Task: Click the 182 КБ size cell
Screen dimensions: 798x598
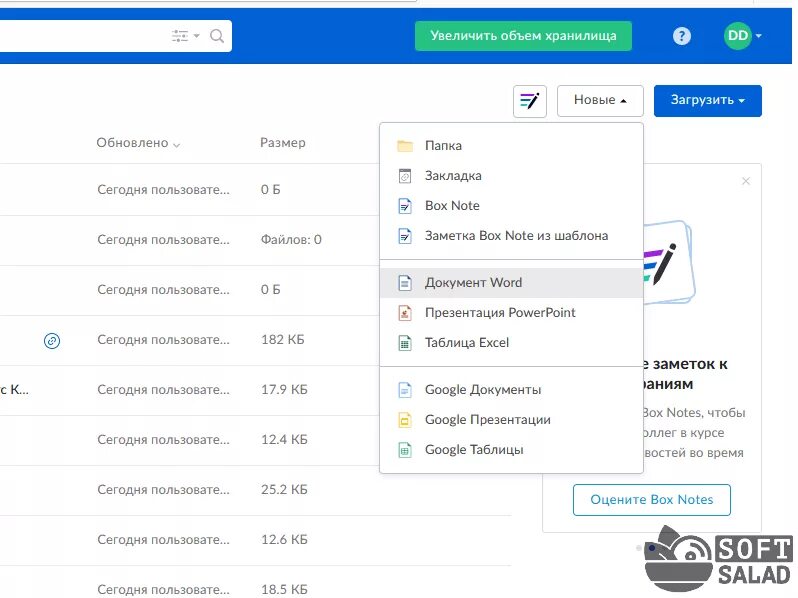Action: (282, 339)
